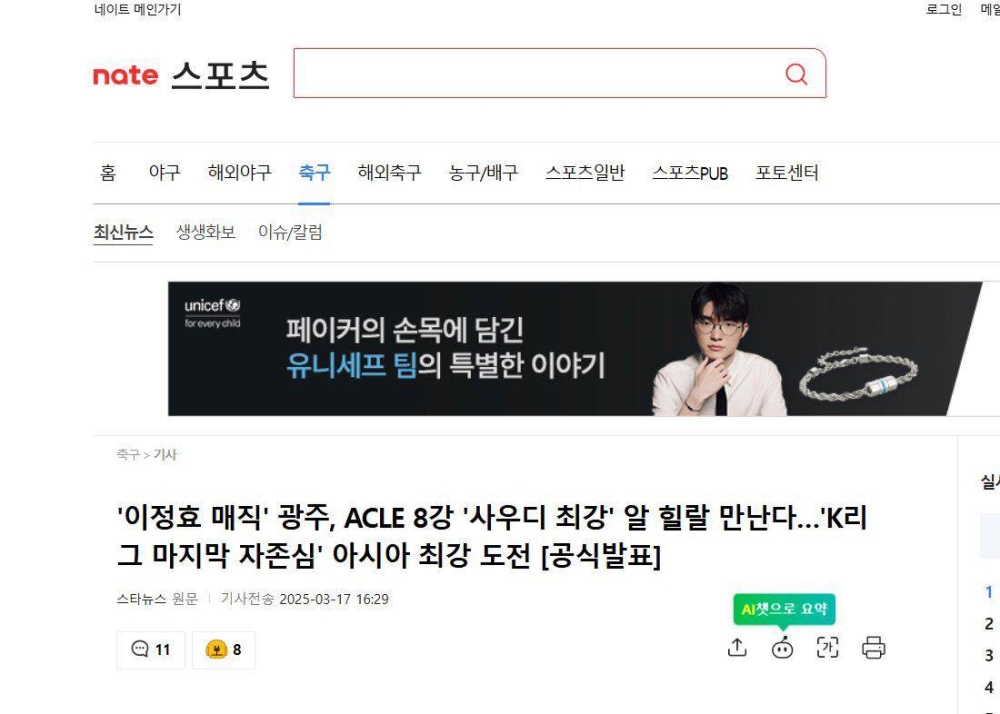Select the 축구 tab
Image resolution: width=1000 pixels, height=714 pixels.
(x=314, y=172)
